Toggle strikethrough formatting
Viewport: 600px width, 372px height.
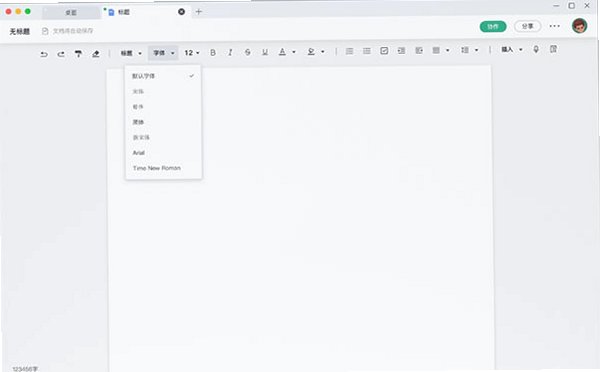click(x=248, y=52)
